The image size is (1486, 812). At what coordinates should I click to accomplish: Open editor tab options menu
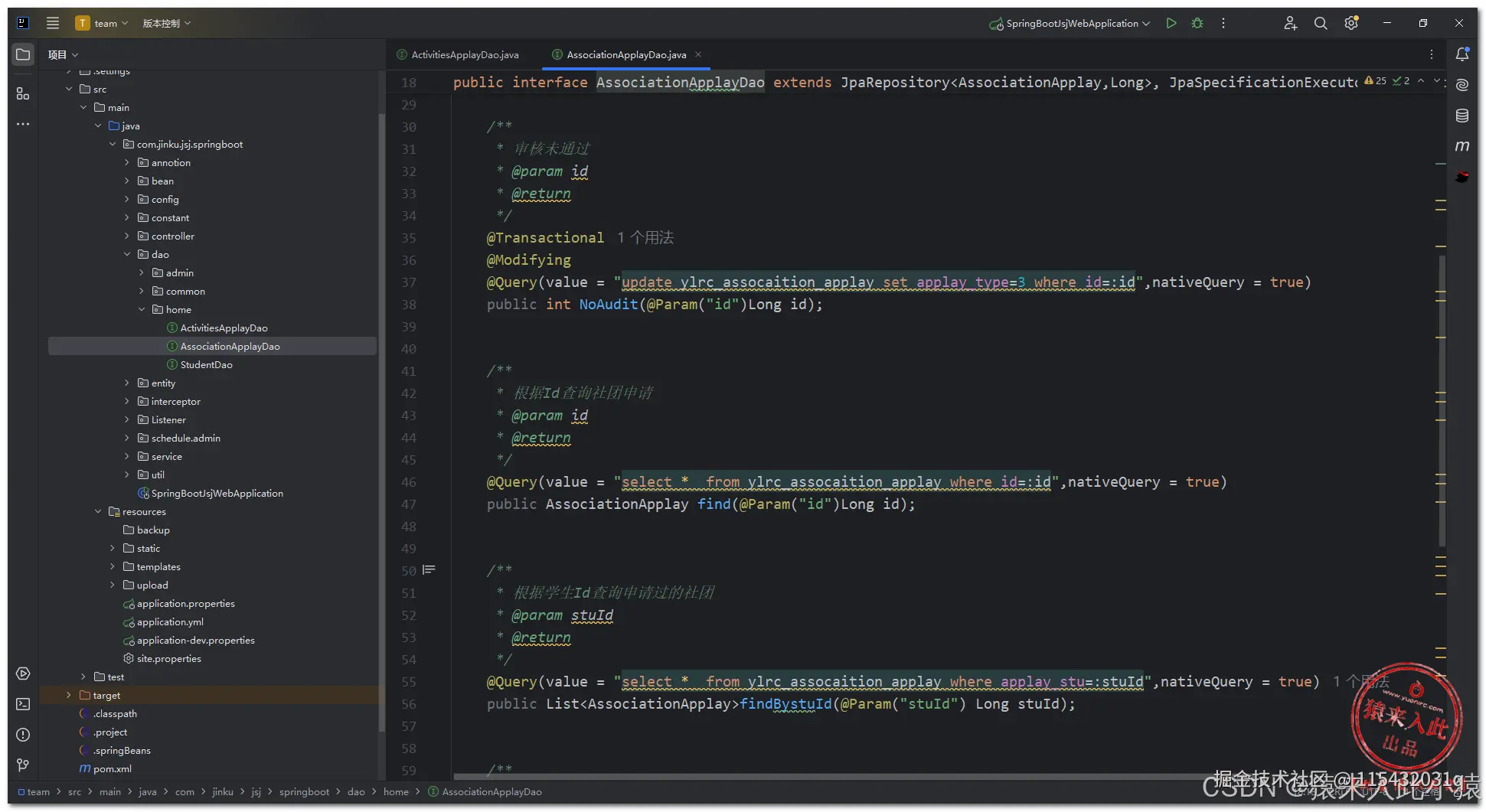point(1432,54)
